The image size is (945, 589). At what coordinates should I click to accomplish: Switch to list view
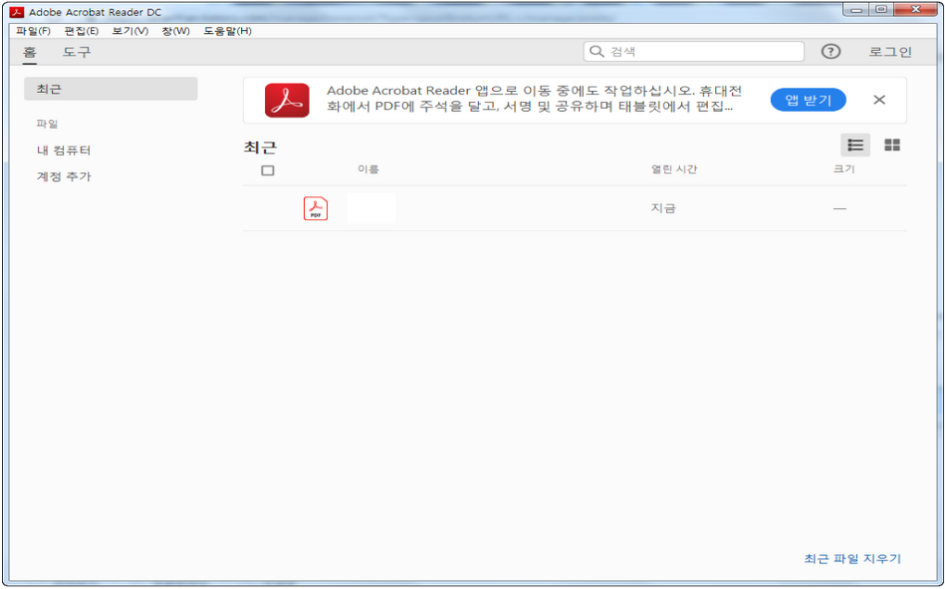(855, 145)
